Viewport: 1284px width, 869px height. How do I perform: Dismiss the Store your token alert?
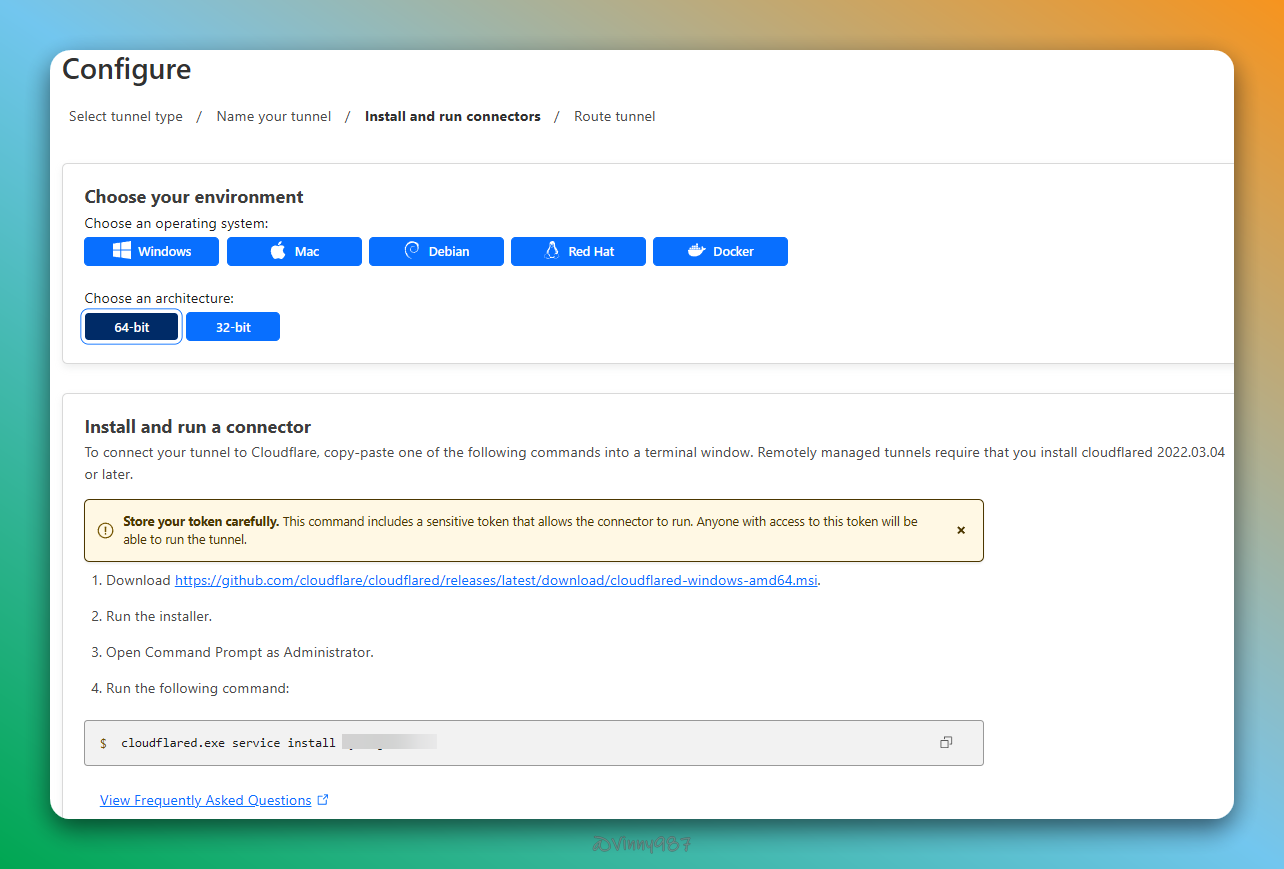[x=961, y=530]
